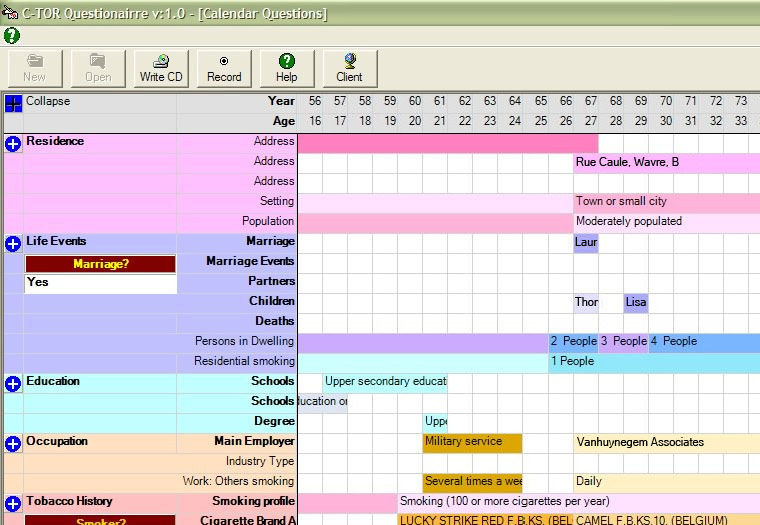Click the Setting row label
760x525 pixels.
click(x=277, y=202)
